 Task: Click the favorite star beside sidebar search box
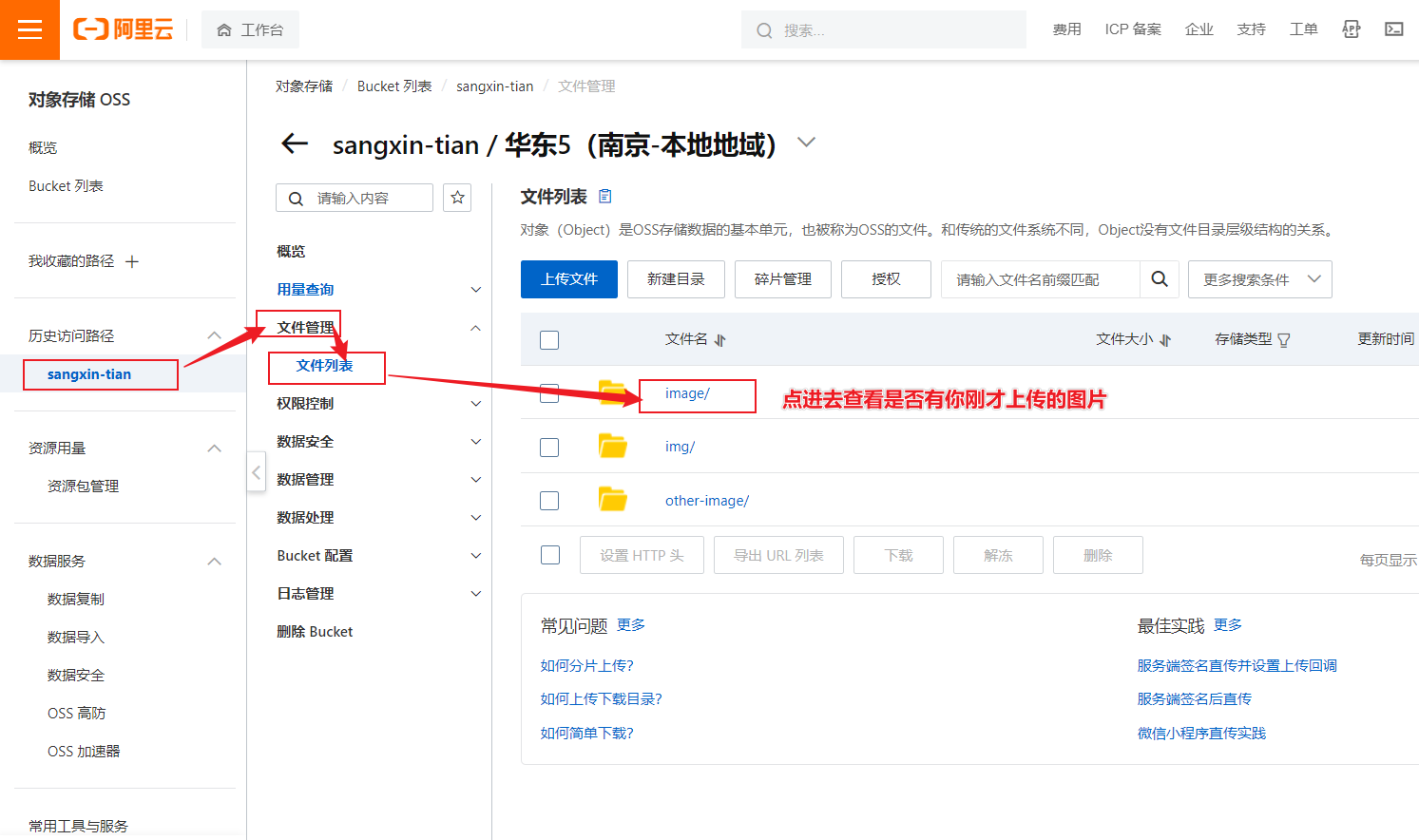(457, 198)
